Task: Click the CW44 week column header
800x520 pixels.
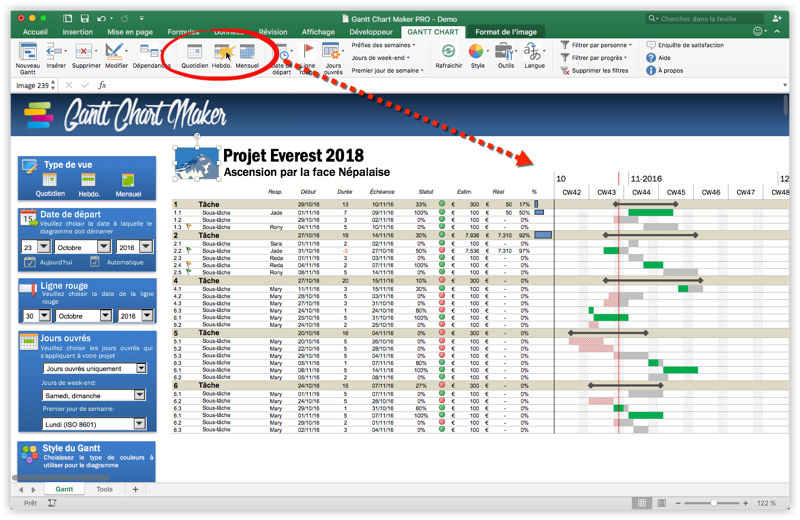Action: click(x=641, y=192)
